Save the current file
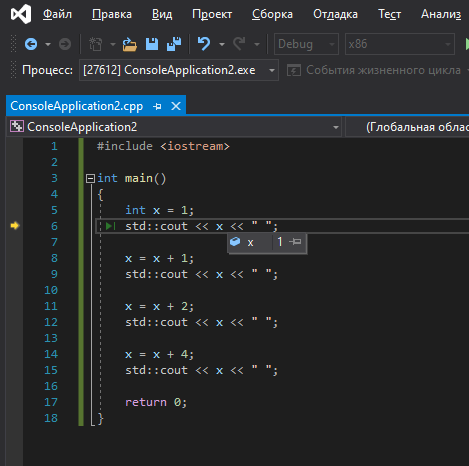The width and height of the screenshot is (469, 466). (152, 44)
